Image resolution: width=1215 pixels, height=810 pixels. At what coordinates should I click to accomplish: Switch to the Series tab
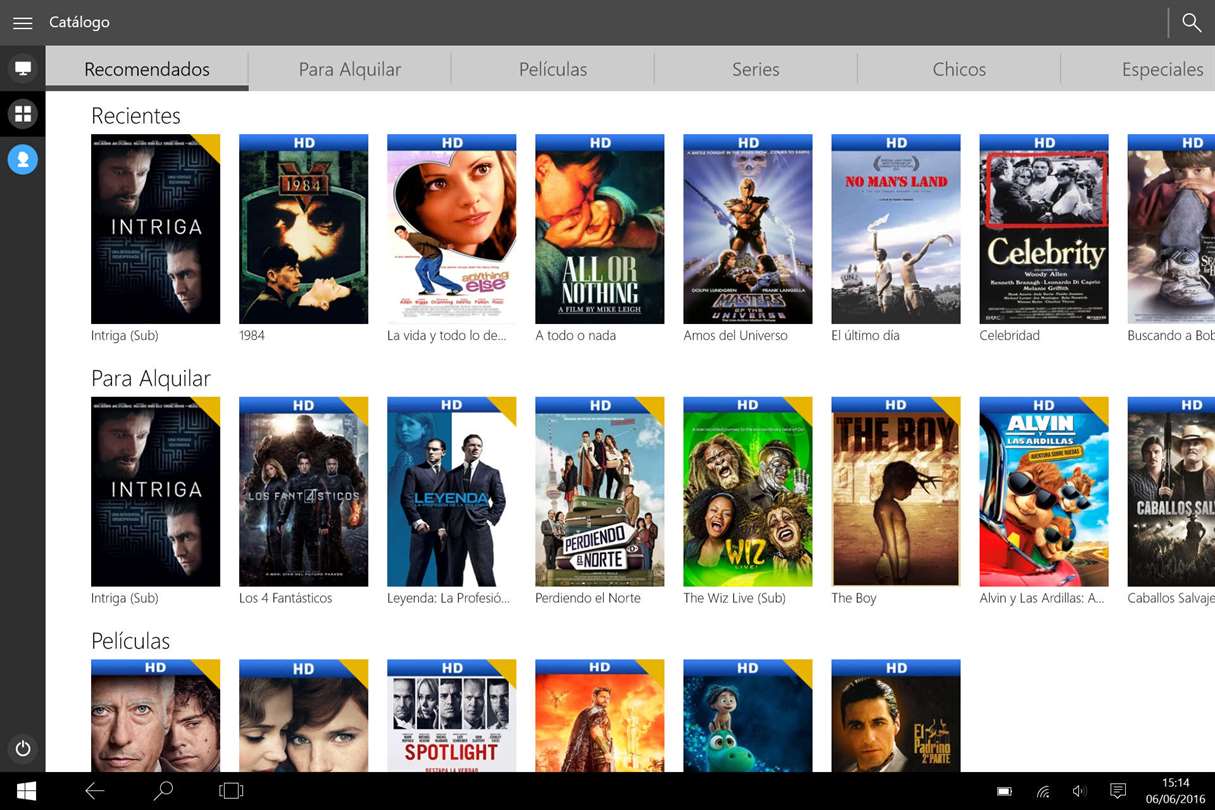[756, 69]
